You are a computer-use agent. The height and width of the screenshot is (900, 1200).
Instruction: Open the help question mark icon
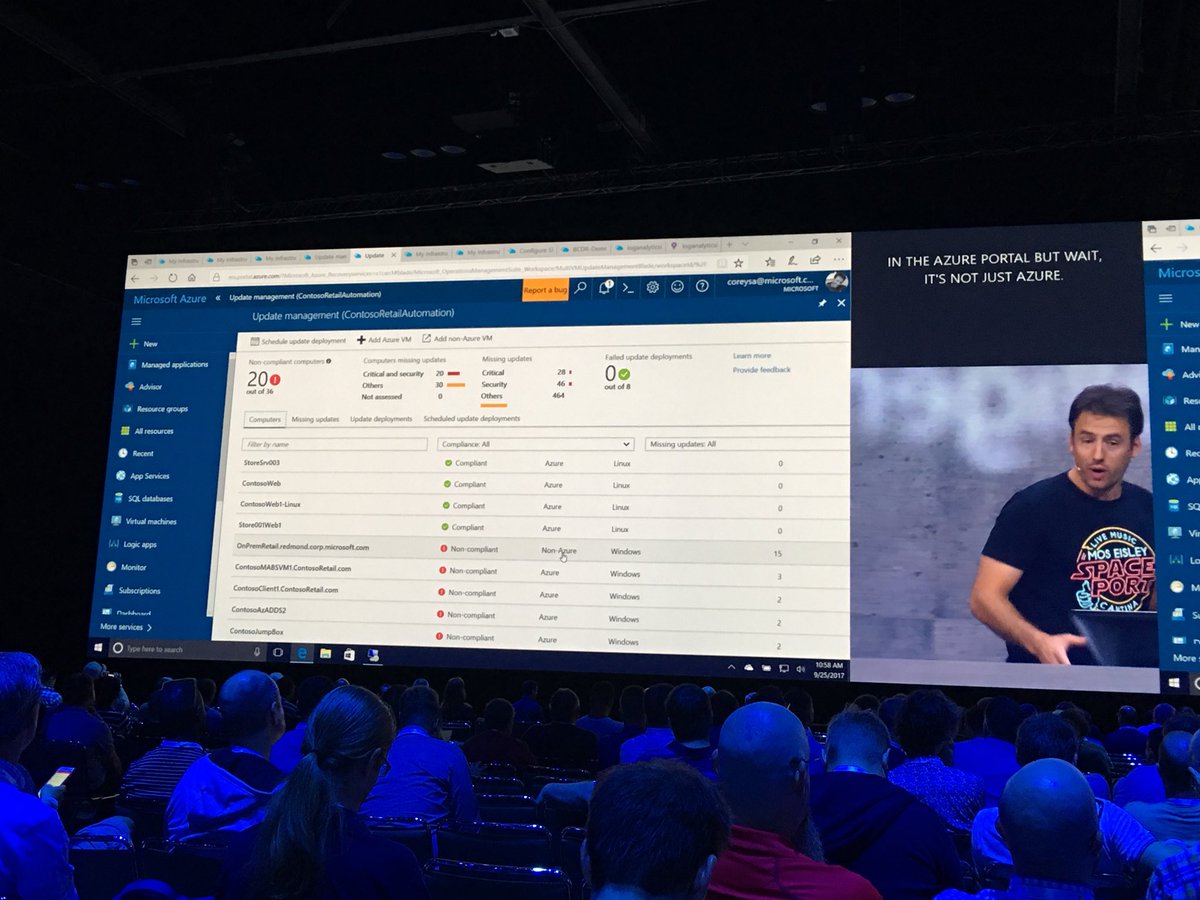pyautogui.click(x=702, y=286)
